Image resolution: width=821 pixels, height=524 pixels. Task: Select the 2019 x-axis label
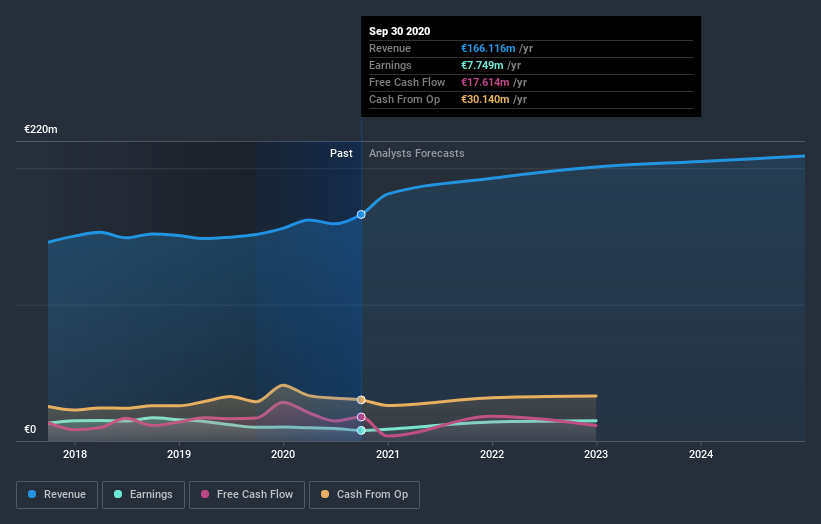click(179, 454)
